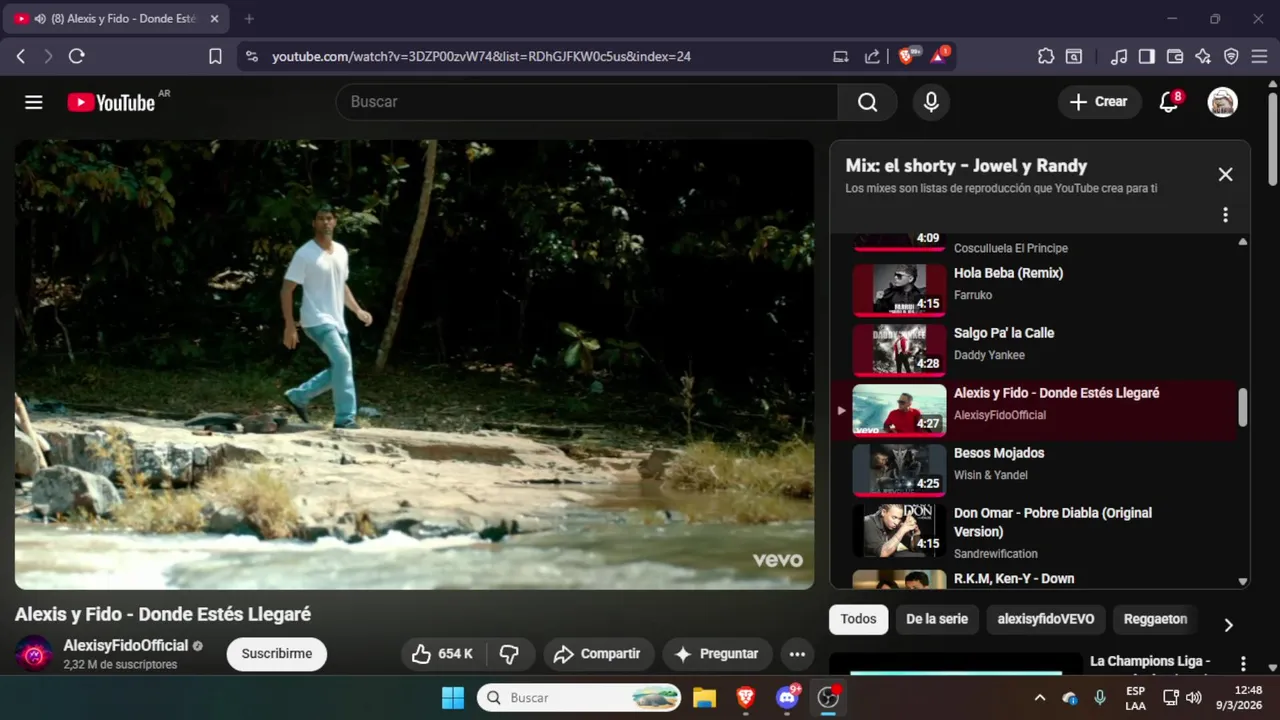Open a new browser tab
This screenshot has width=1280, height=720.
pos(249,18)
